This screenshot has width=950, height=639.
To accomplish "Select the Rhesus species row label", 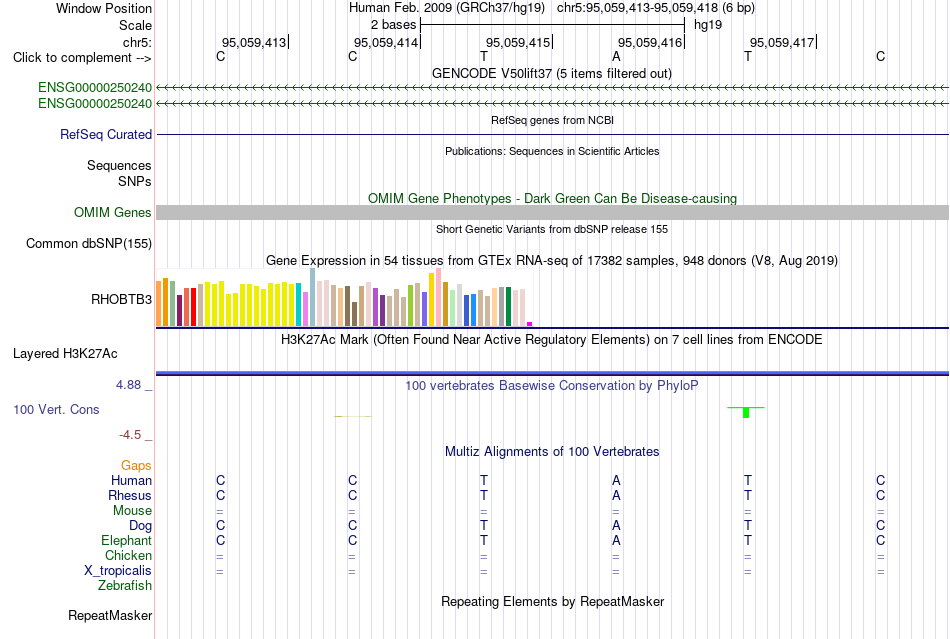I will point(130,495).
